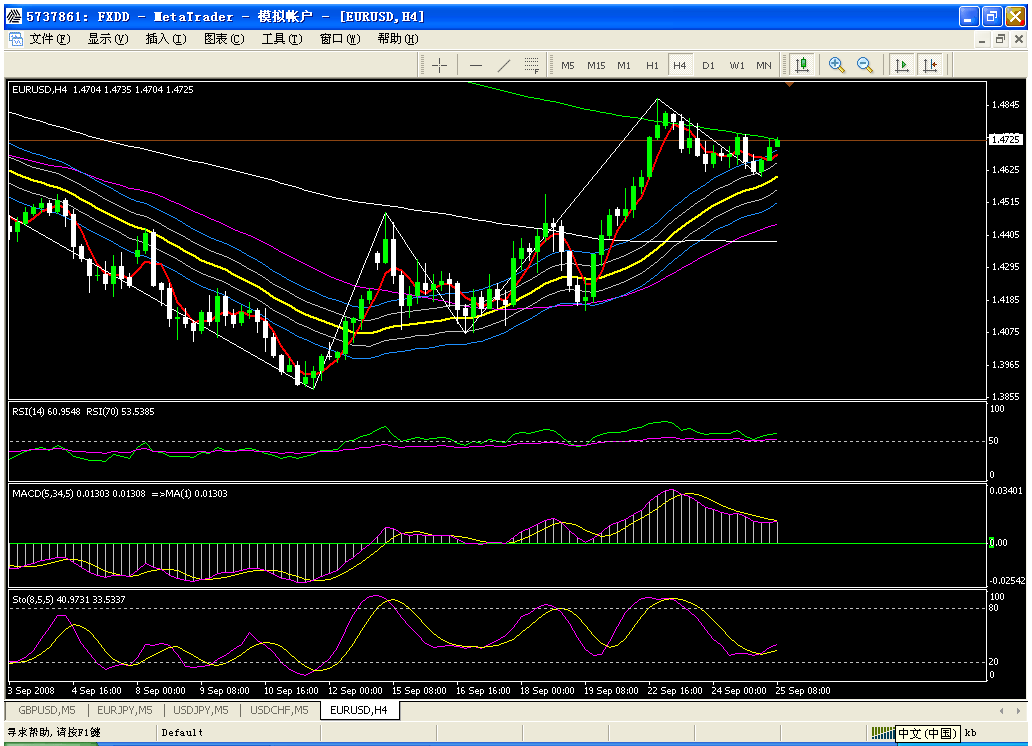
Task: Select the trendline drawing tool
Action: (504, 65)
